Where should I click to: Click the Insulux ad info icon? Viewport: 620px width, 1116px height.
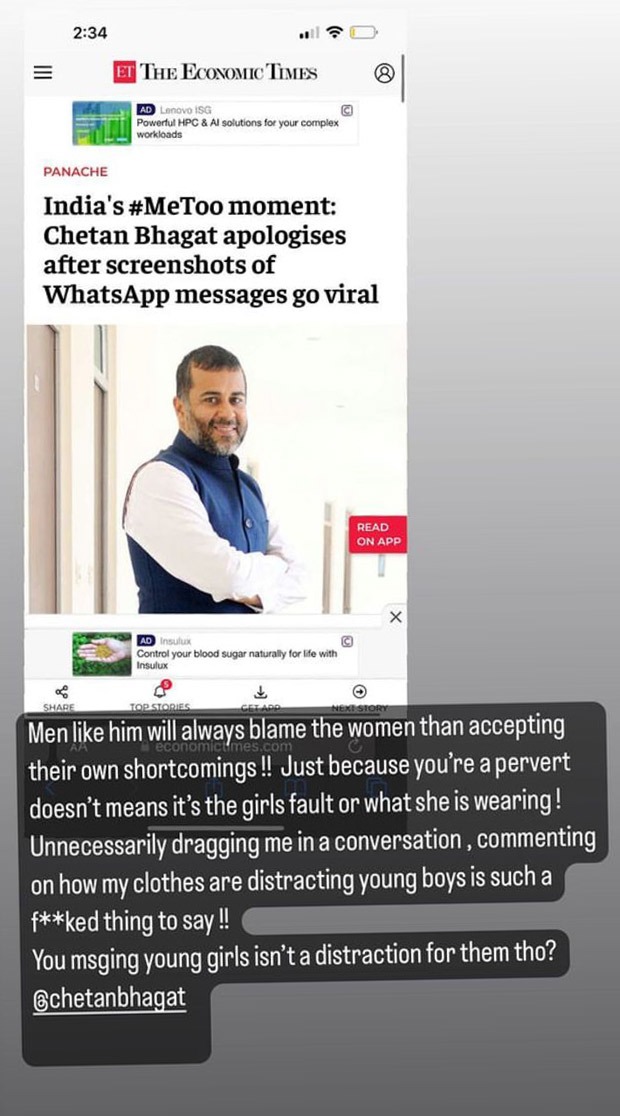click(347, 641)
